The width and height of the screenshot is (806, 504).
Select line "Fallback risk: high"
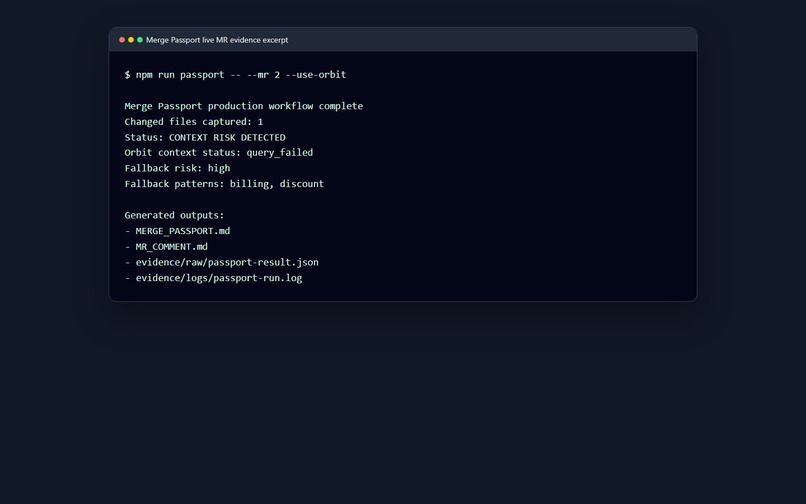[x=177, y=168]
